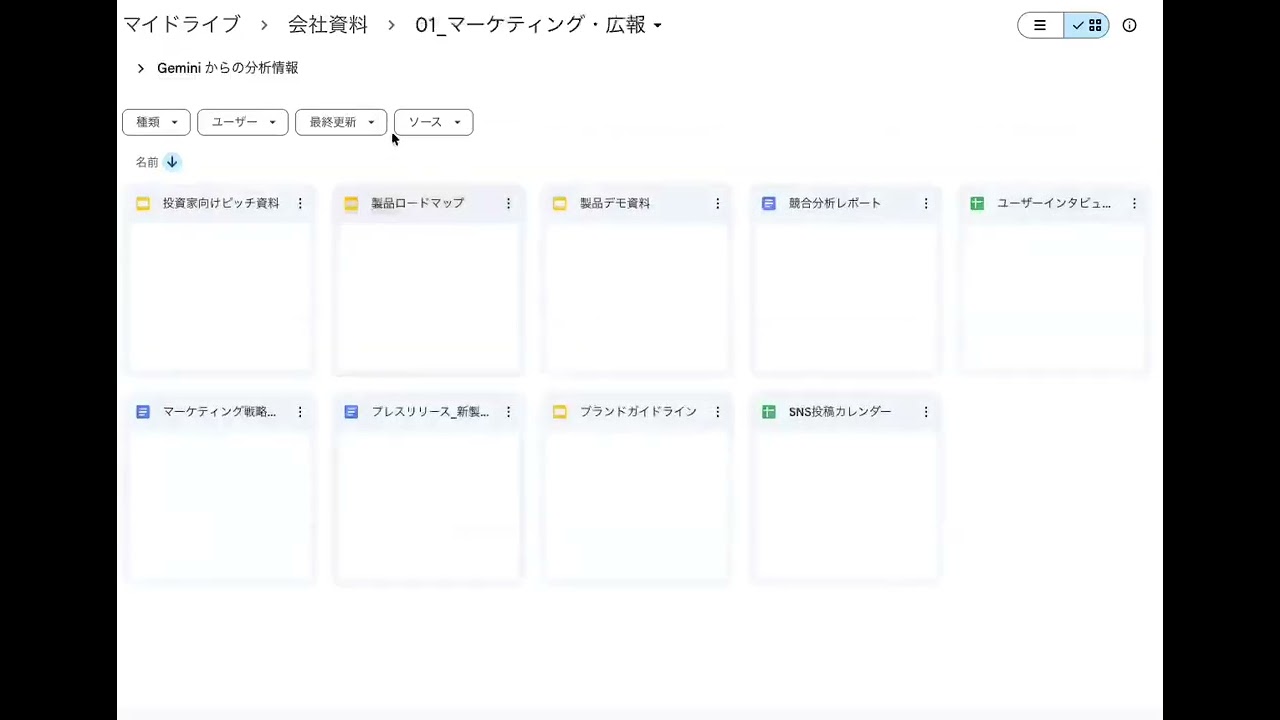This screenshot has height=720, width=1280.
Task: Open more options for ユーザーインタビュー file
Action: pyautogui.click(x=1134, y=203)
